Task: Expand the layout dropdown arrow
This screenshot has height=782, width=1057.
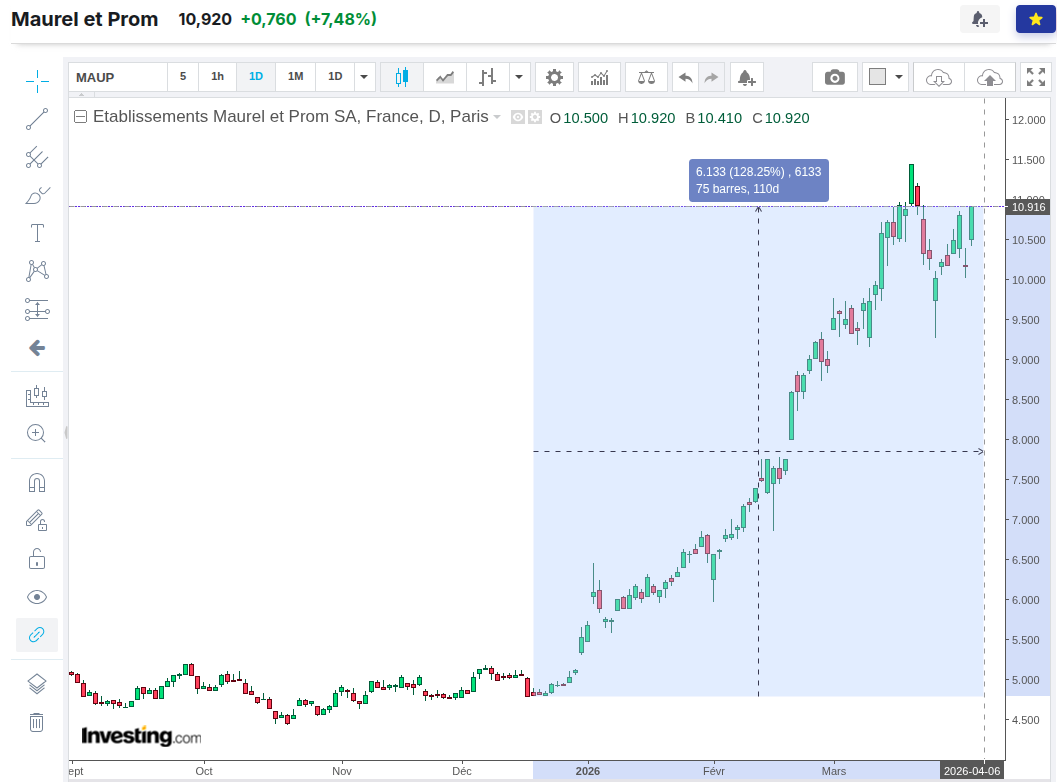Action: 899,77
